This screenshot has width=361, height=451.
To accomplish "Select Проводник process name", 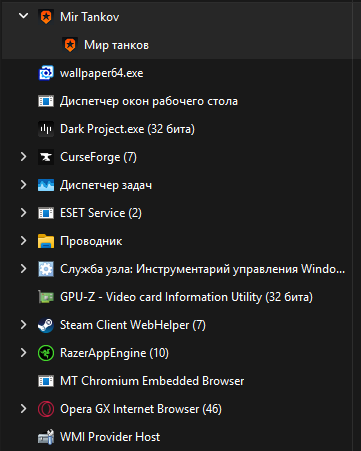I will [91, 241].
